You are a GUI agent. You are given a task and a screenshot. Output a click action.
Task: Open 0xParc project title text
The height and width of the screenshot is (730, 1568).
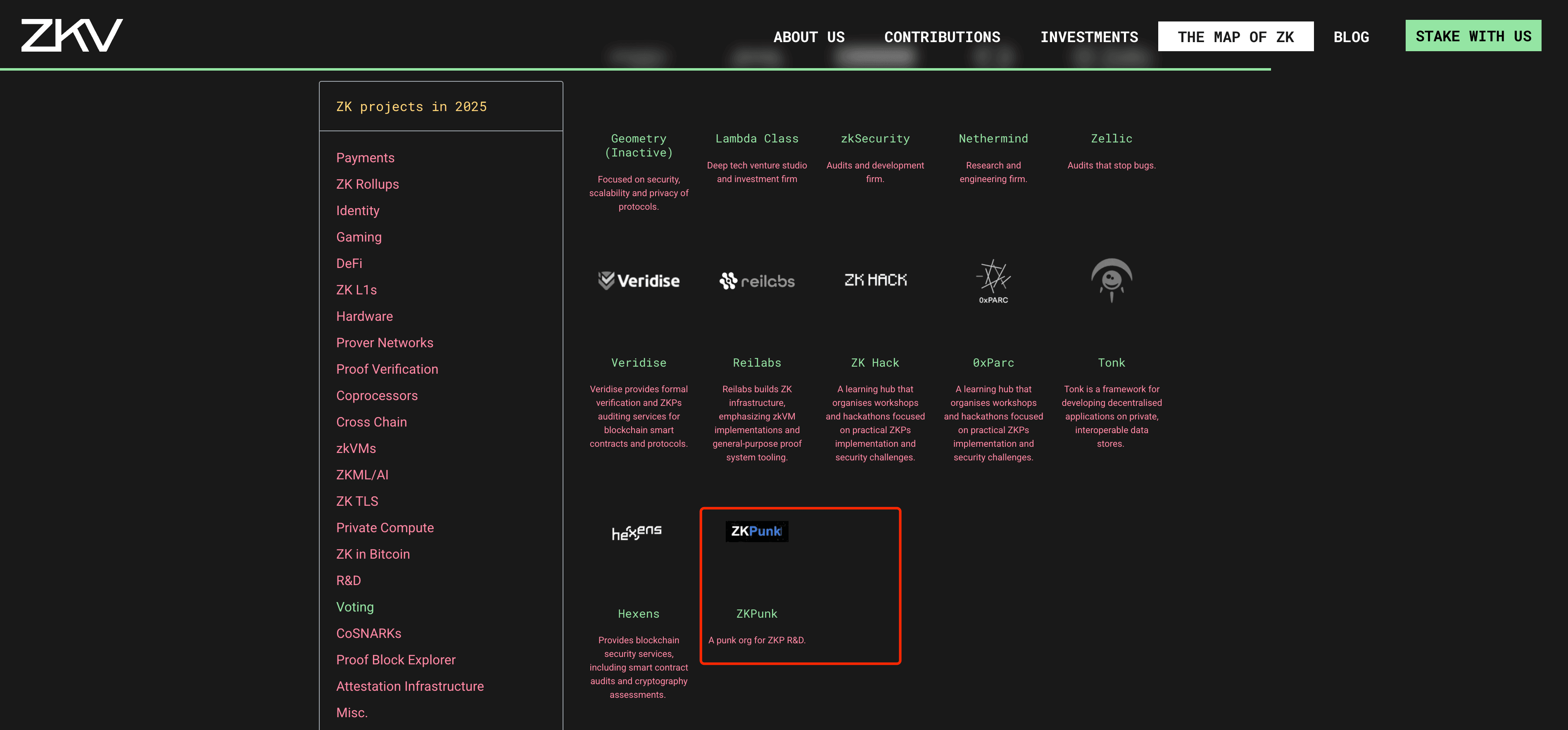[x=993, y=363]
